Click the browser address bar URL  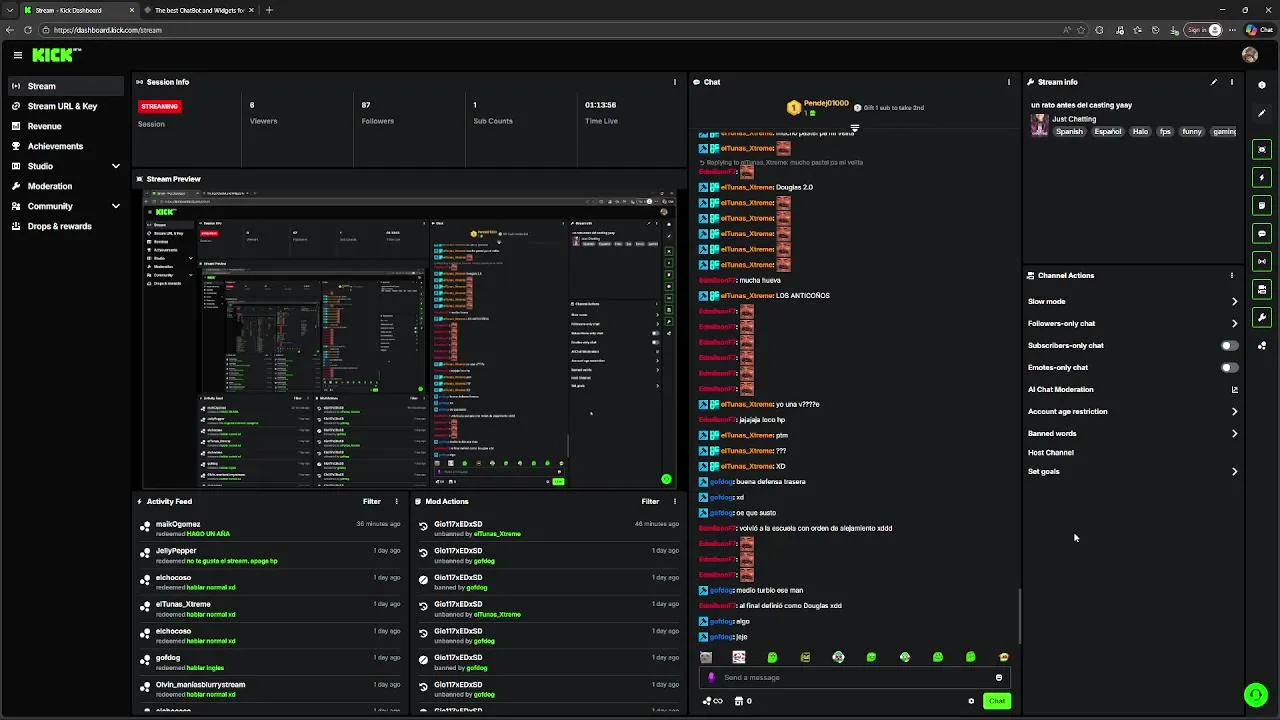[x=108, y=30]
